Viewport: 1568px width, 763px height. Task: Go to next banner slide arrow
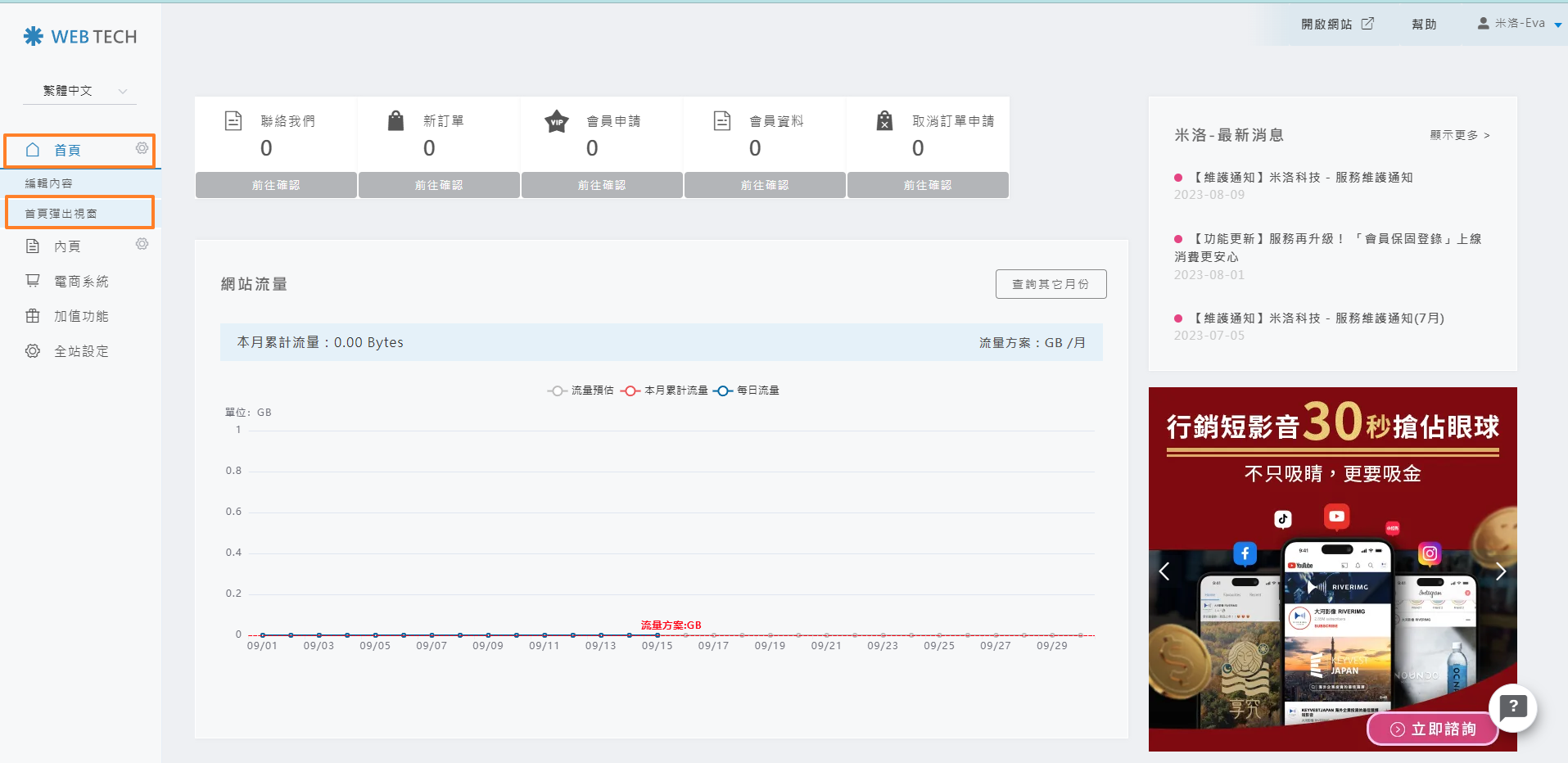pyautogui.click(x=1500, y=571)
